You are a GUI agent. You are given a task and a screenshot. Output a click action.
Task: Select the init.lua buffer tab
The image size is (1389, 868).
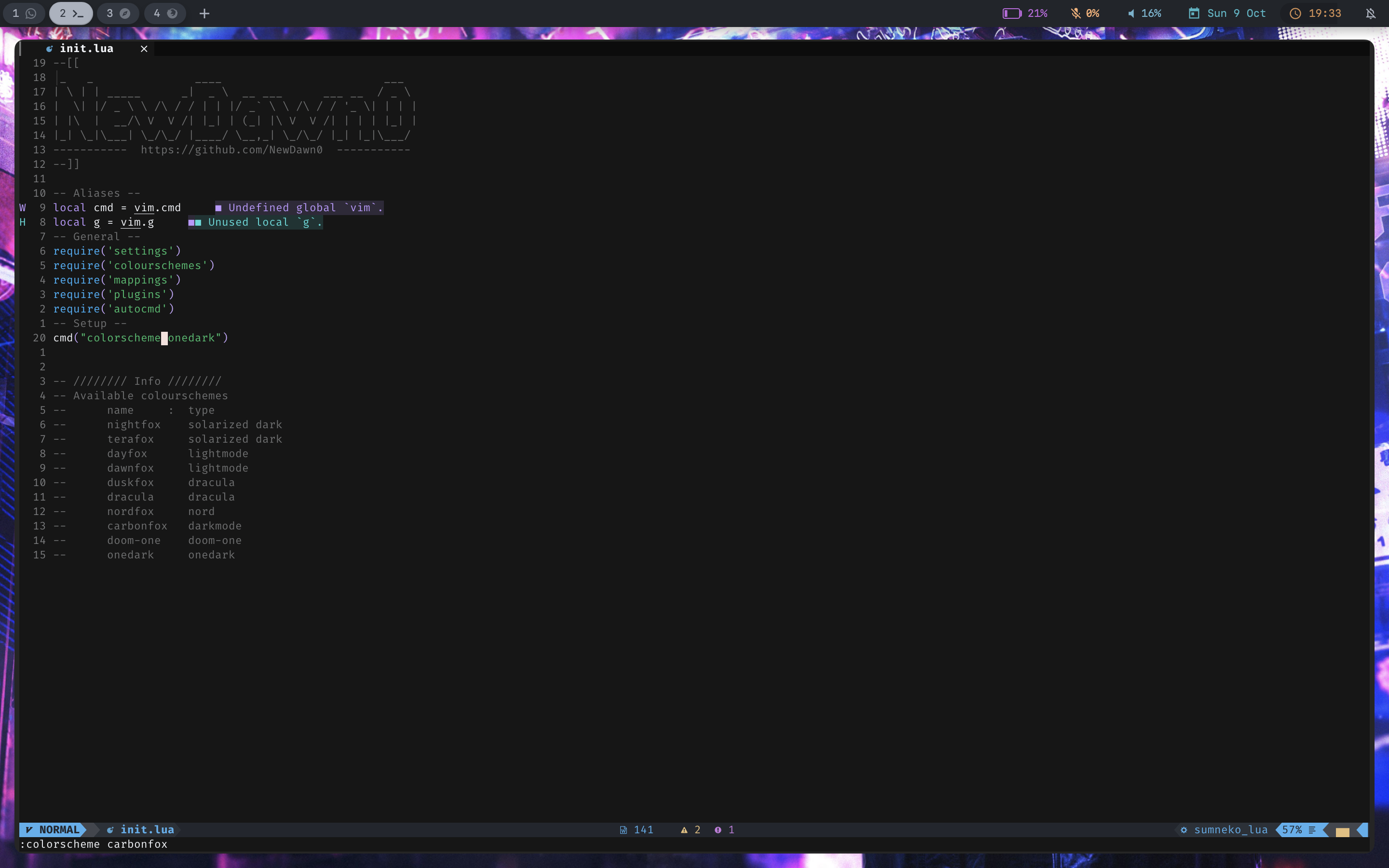point(86,49)
